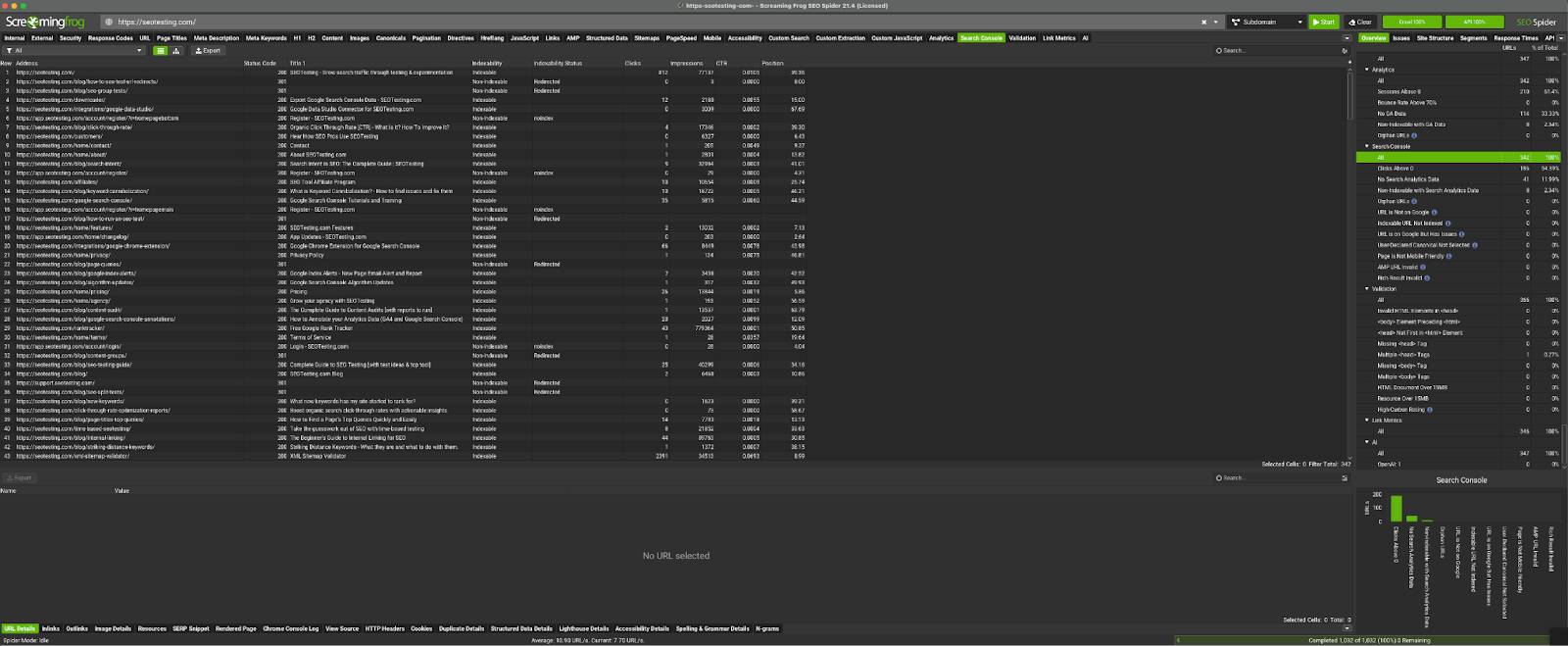Click info icon beside High Carbon Rating
This screenshot has width=1568, height=646.
coord(1430,410)
